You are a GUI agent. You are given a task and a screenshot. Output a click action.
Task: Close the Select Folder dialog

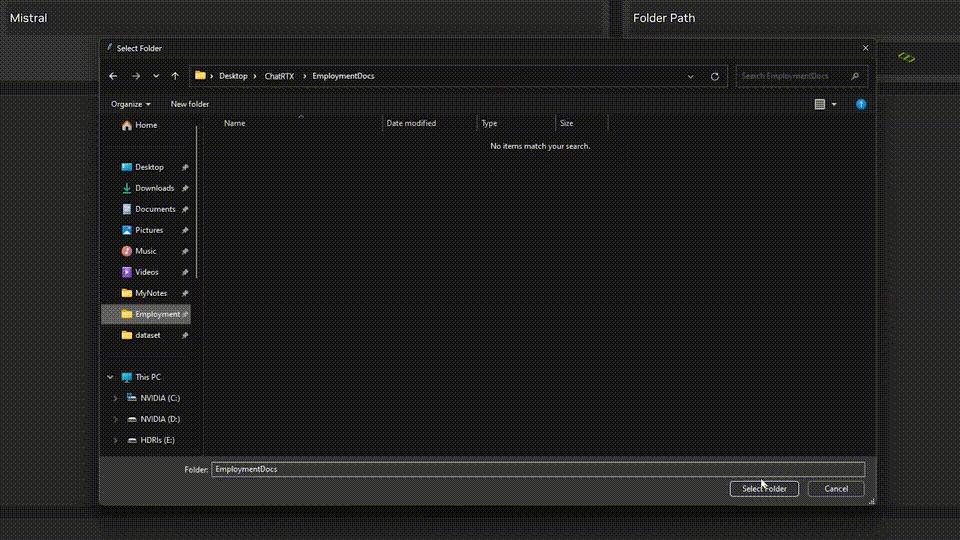[865, 48]
